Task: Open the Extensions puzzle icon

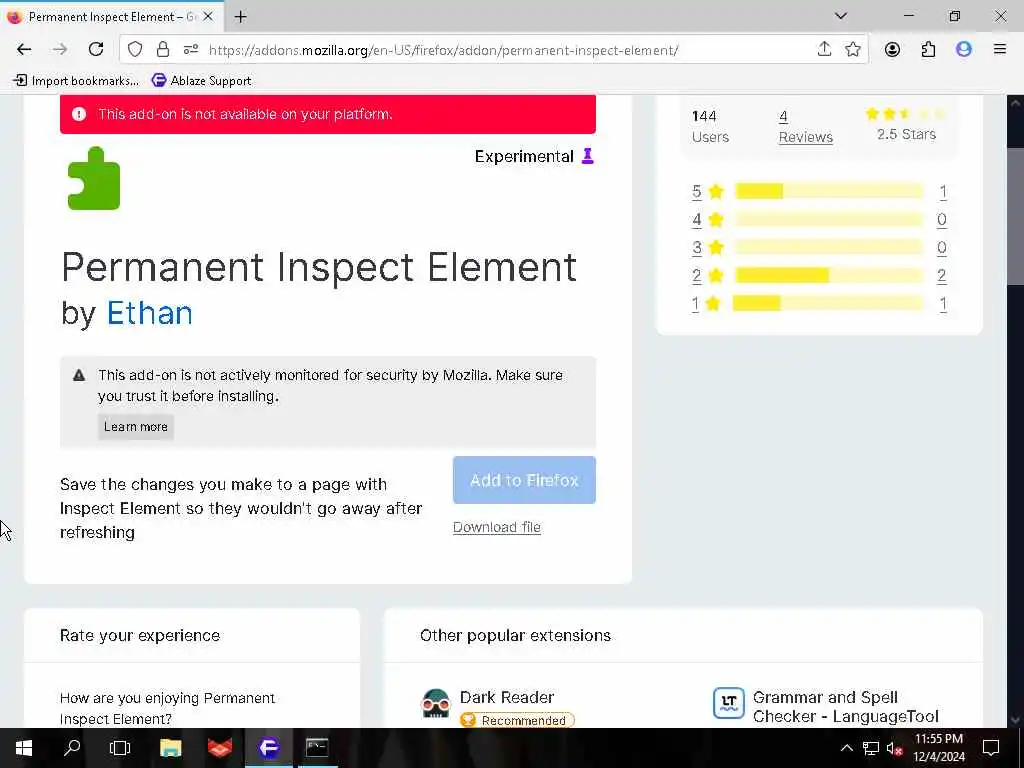Action: tap(928, 50)
